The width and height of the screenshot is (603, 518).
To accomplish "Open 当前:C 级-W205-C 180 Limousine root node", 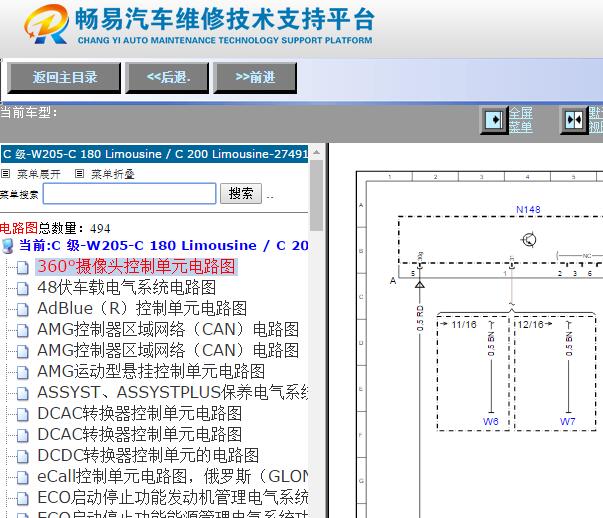I will (164, 245).
